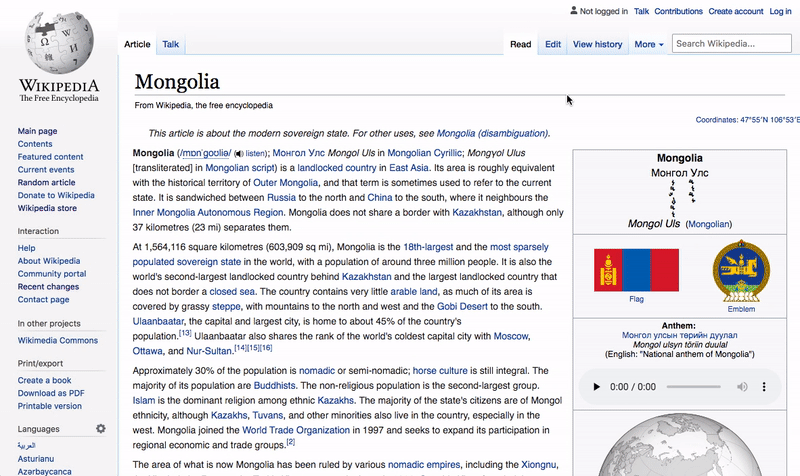
Task: Click Donate to Wikipedia link
Action: click(x=56, y=195)
